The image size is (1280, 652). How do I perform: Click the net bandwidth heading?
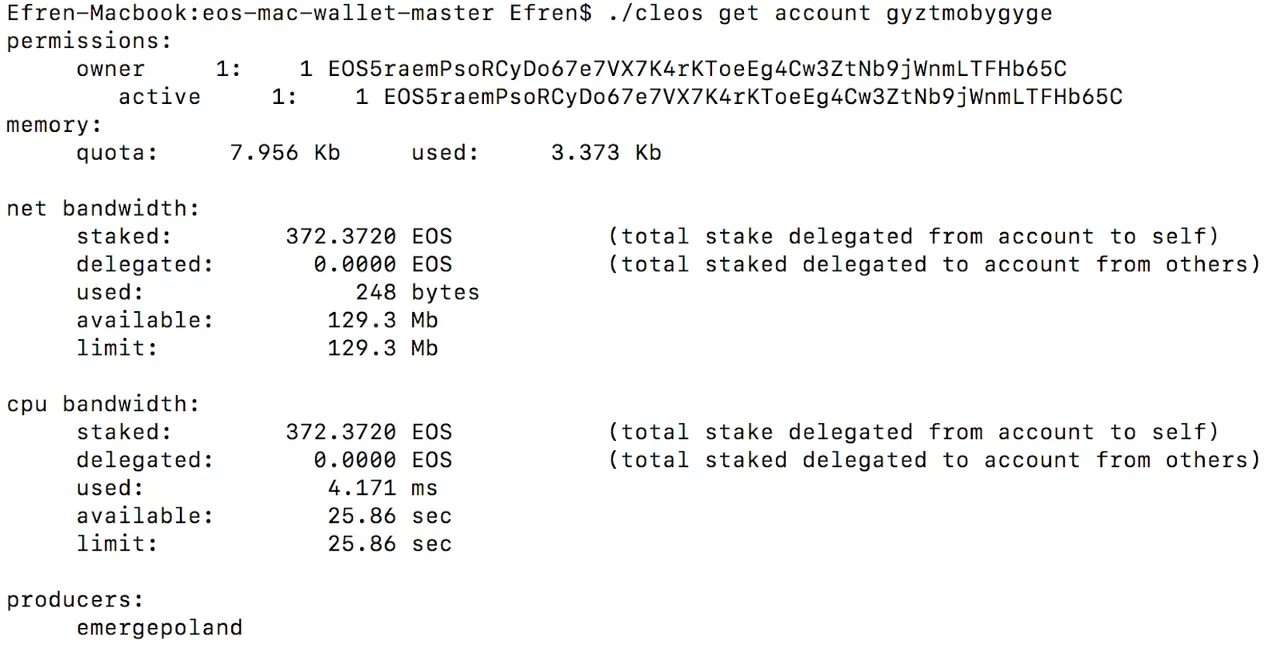[x=103, y=209]
